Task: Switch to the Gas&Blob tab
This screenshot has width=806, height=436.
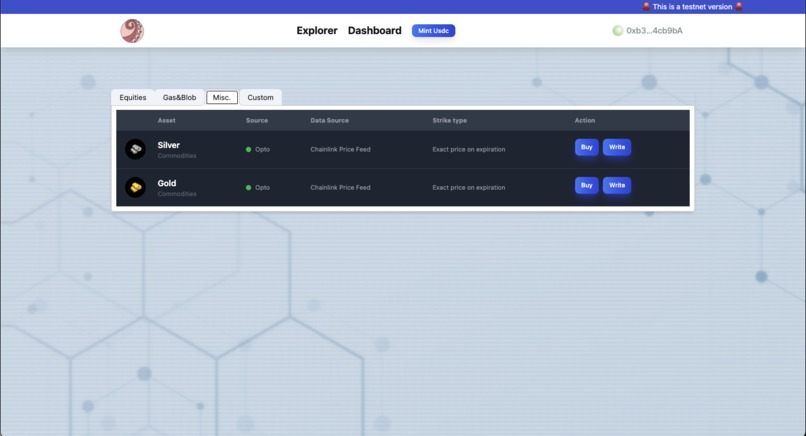Action: click(x=179, y=97)
